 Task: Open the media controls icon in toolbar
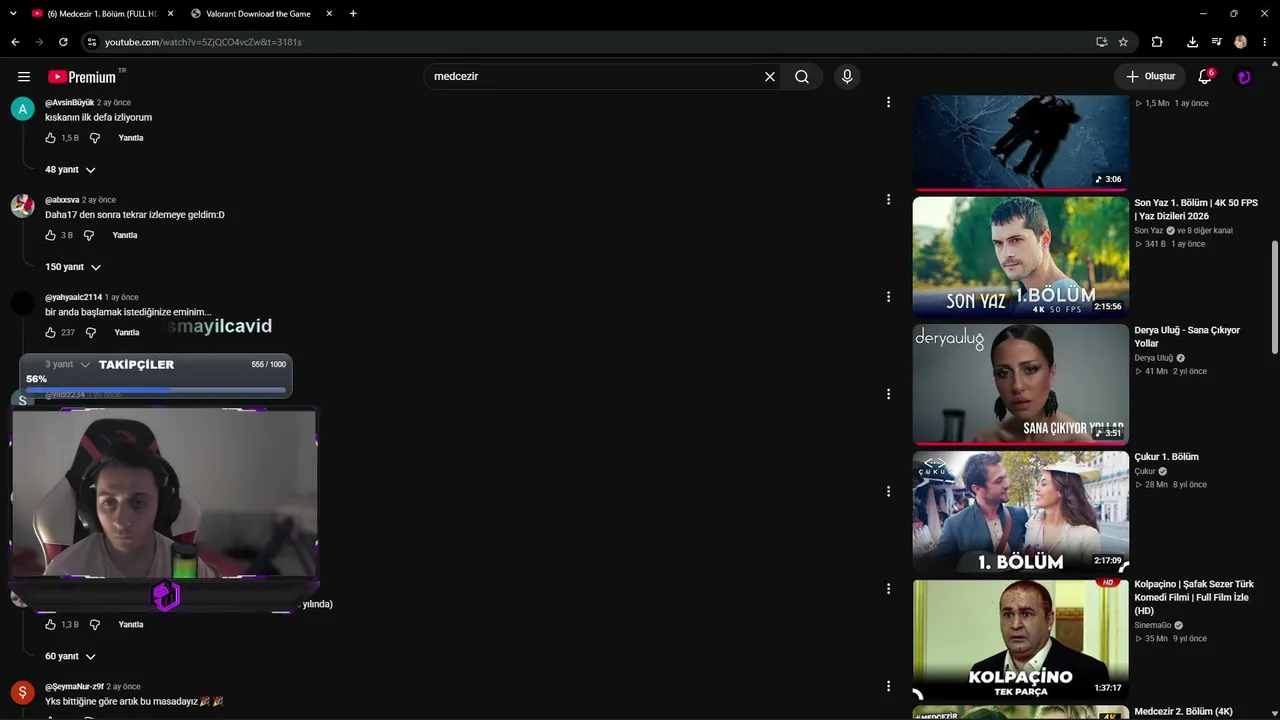click(x=1216, y=42)
